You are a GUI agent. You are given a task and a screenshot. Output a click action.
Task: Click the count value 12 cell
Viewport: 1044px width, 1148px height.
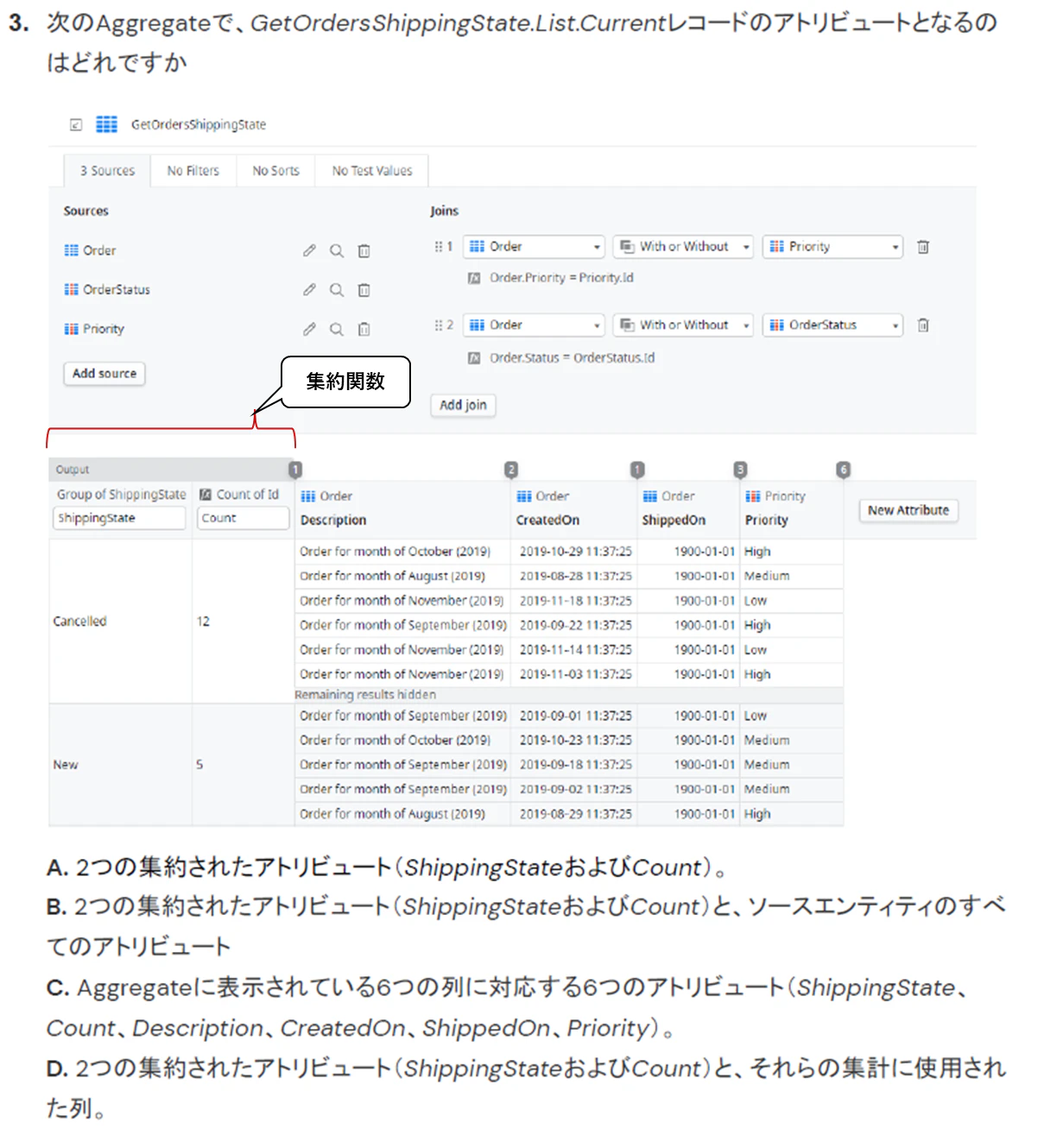pyautogui.click(x=244, y=621)
